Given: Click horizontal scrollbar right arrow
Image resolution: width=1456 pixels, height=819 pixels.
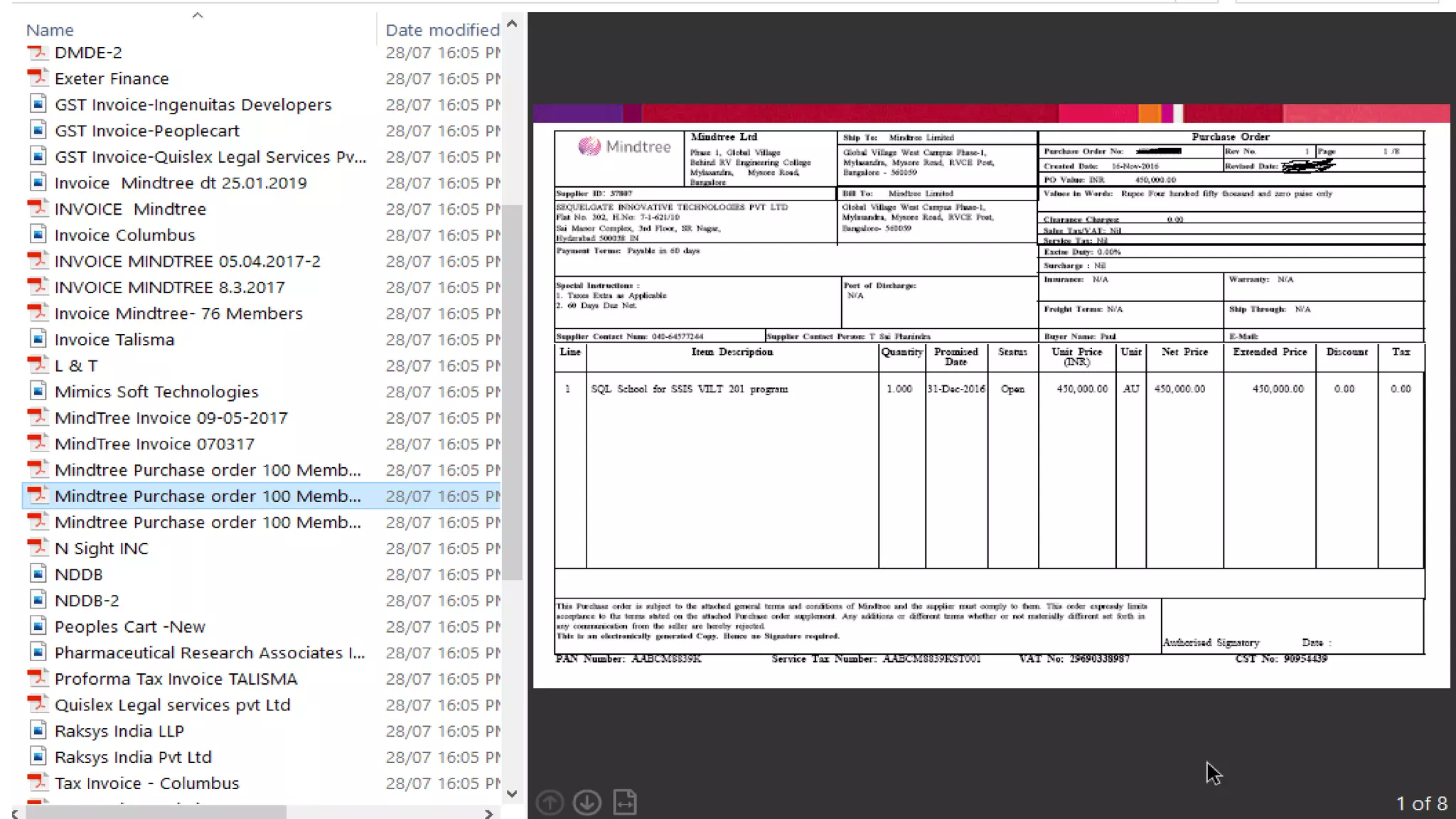Looking at the screenshot, I should [x=488, y=813].
